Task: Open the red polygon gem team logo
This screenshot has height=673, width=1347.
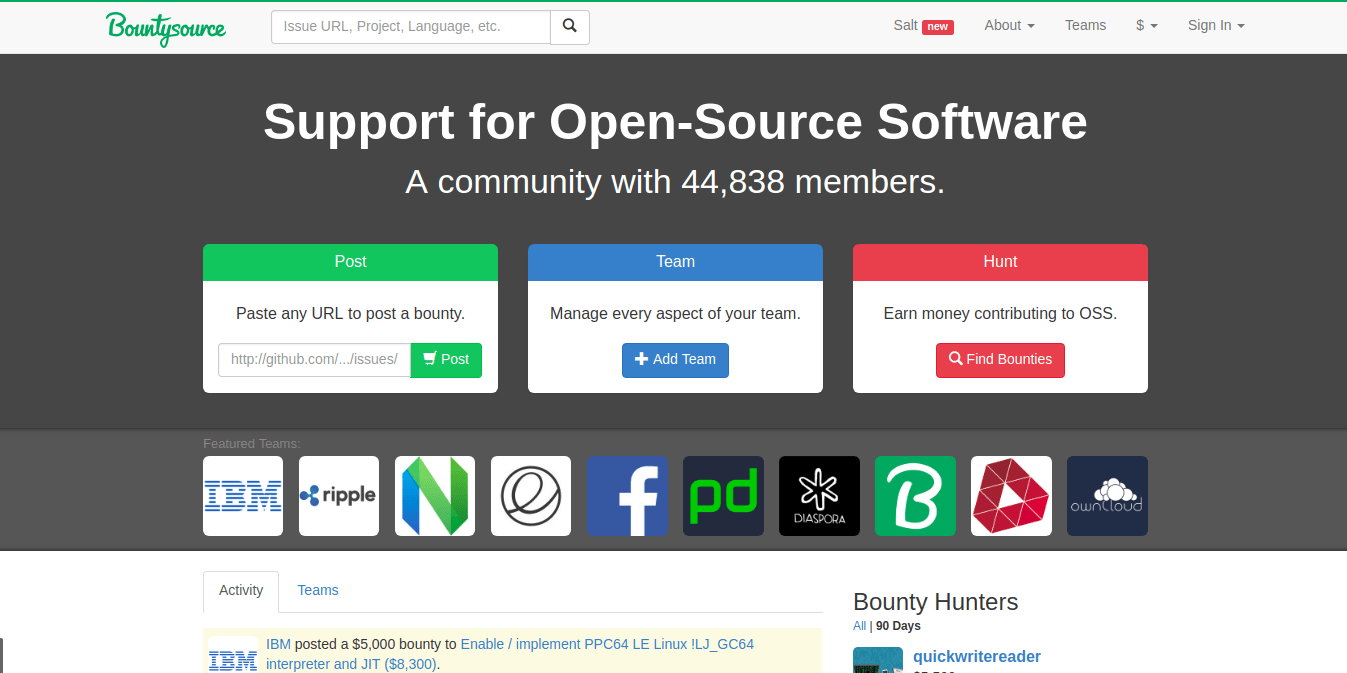Action: [x=1011, y=496]
